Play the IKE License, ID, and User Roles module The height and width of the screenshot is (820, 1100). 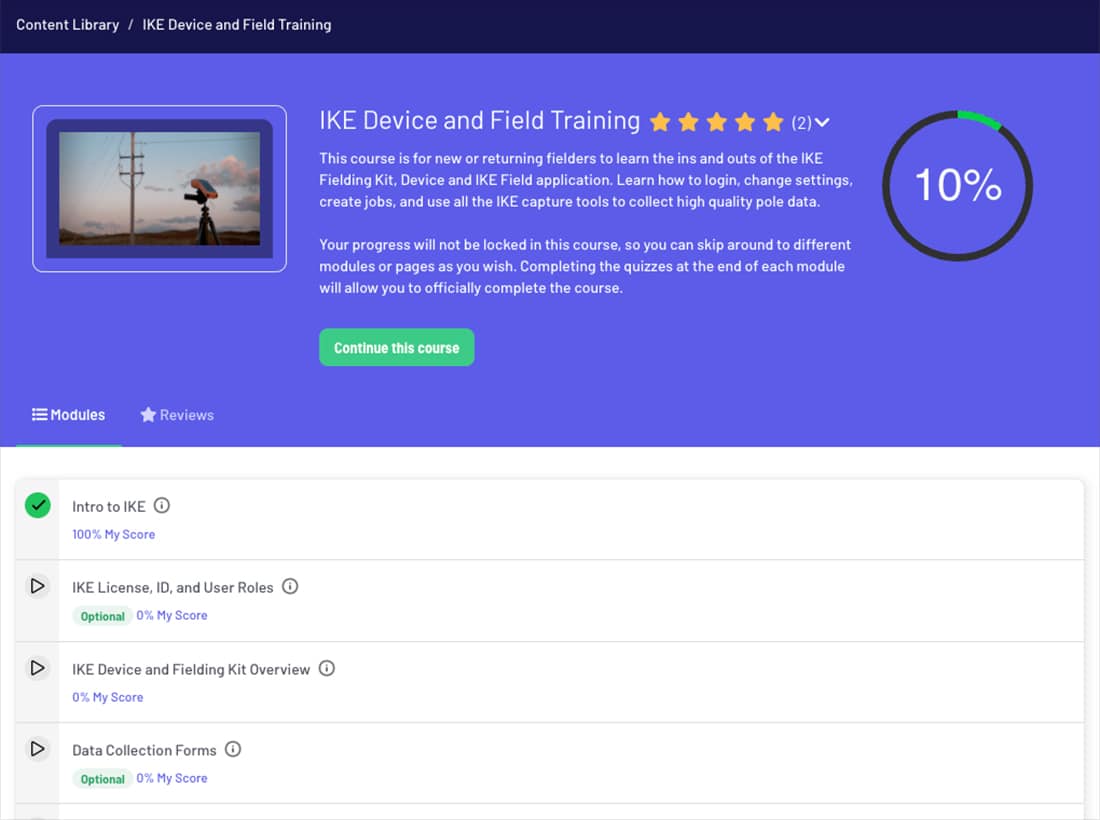[38, 586]
